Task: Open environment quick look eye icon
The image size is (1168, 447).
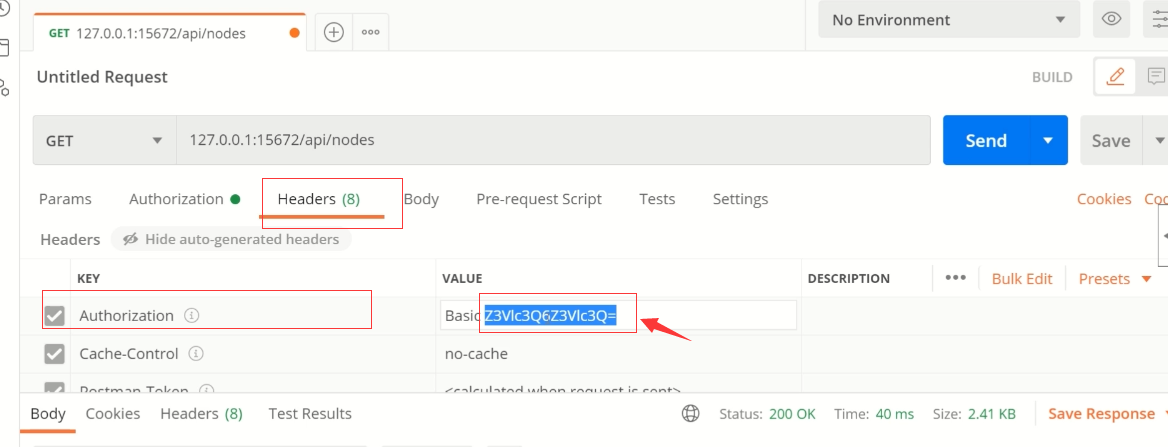Action: tap(1111, 19)
